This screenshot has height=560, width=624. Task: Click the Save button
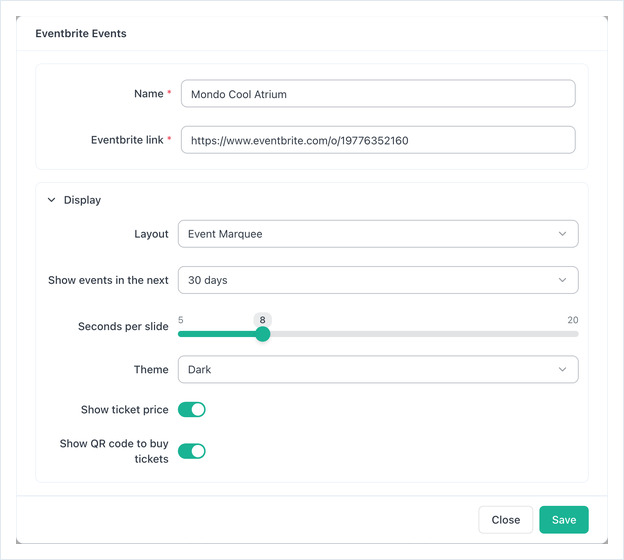564,520
